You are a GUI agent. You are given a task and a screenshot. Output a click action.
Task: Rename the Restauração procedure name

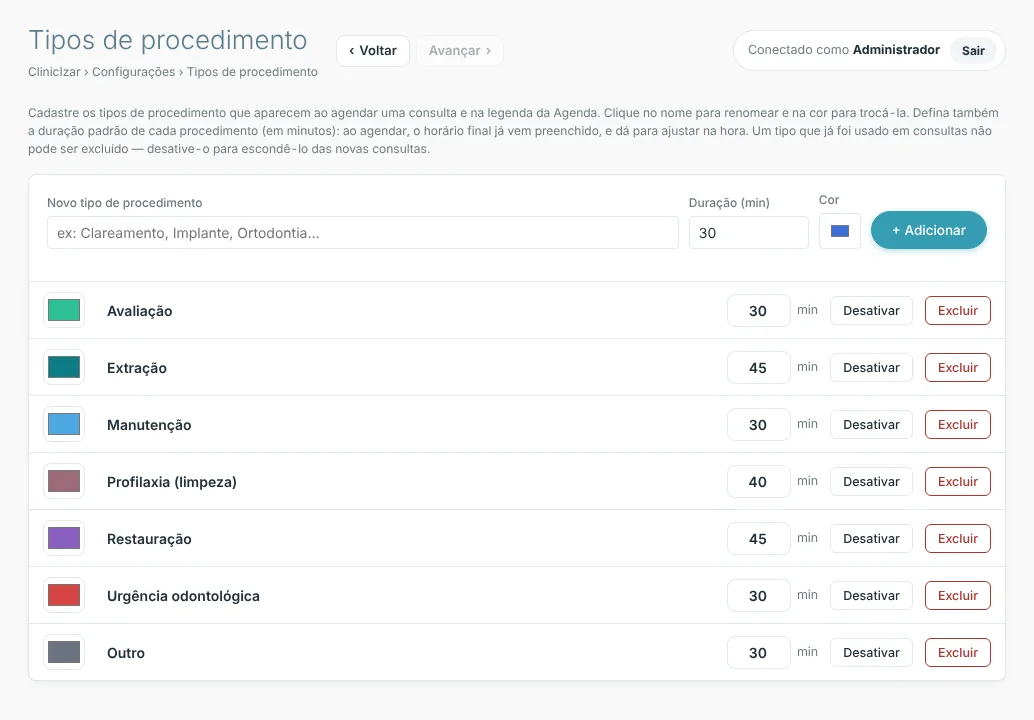(x=149, y=539)
